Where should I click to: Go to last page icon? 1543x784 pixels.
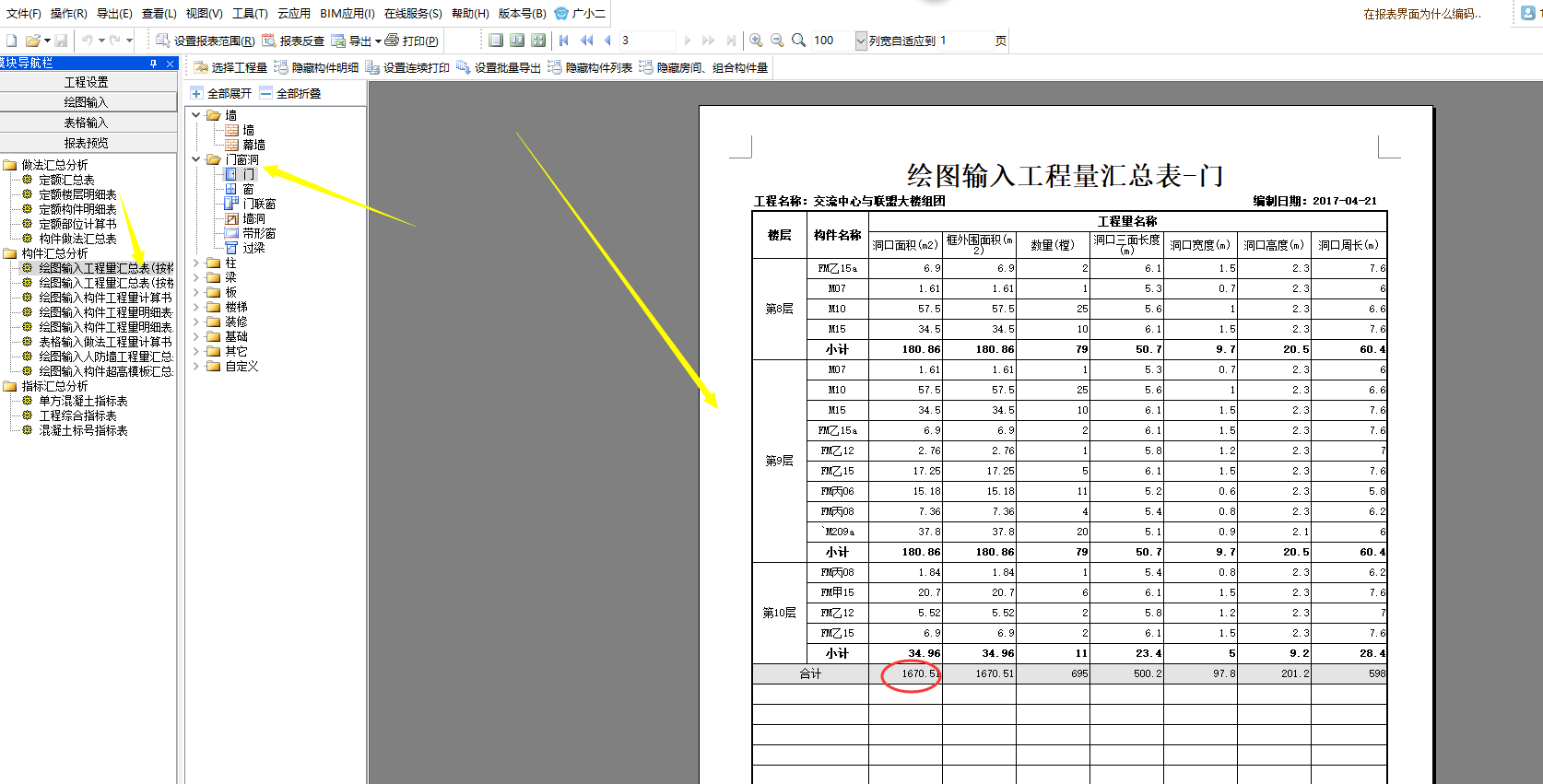pyautogui.click(x=731, y=41)
